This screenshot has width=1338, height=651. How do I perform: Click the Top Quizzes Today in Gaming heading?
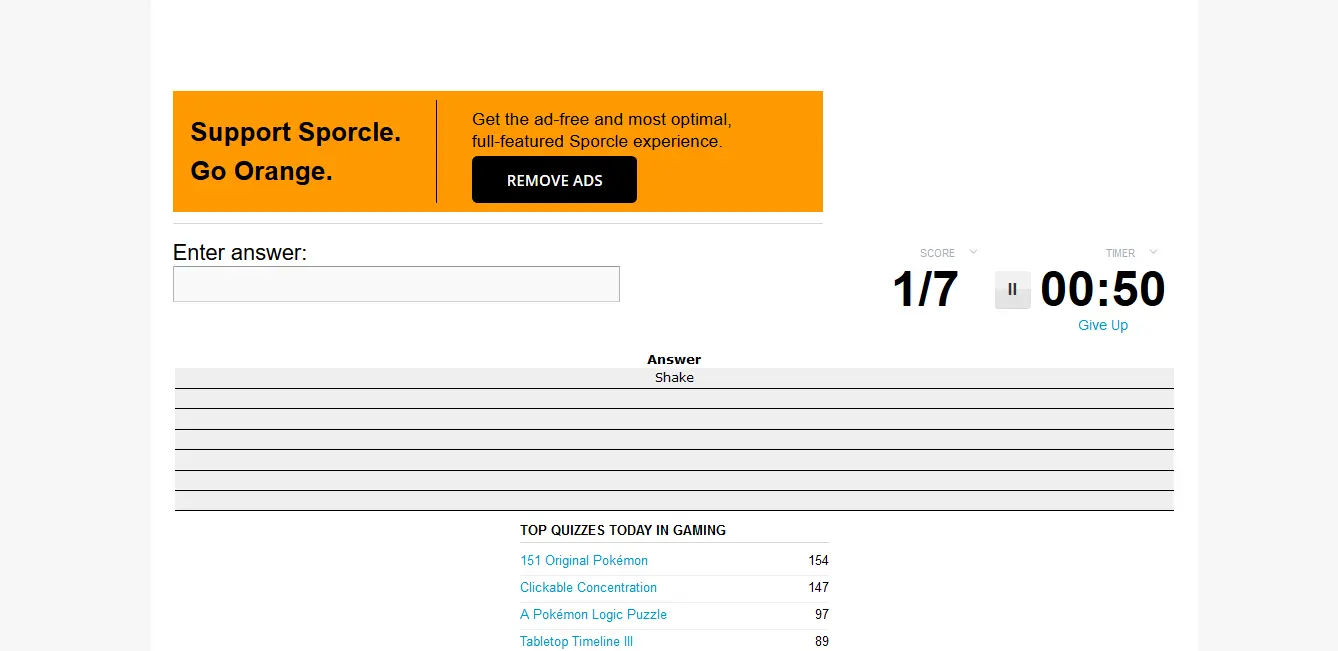click(x=623, y=530)
